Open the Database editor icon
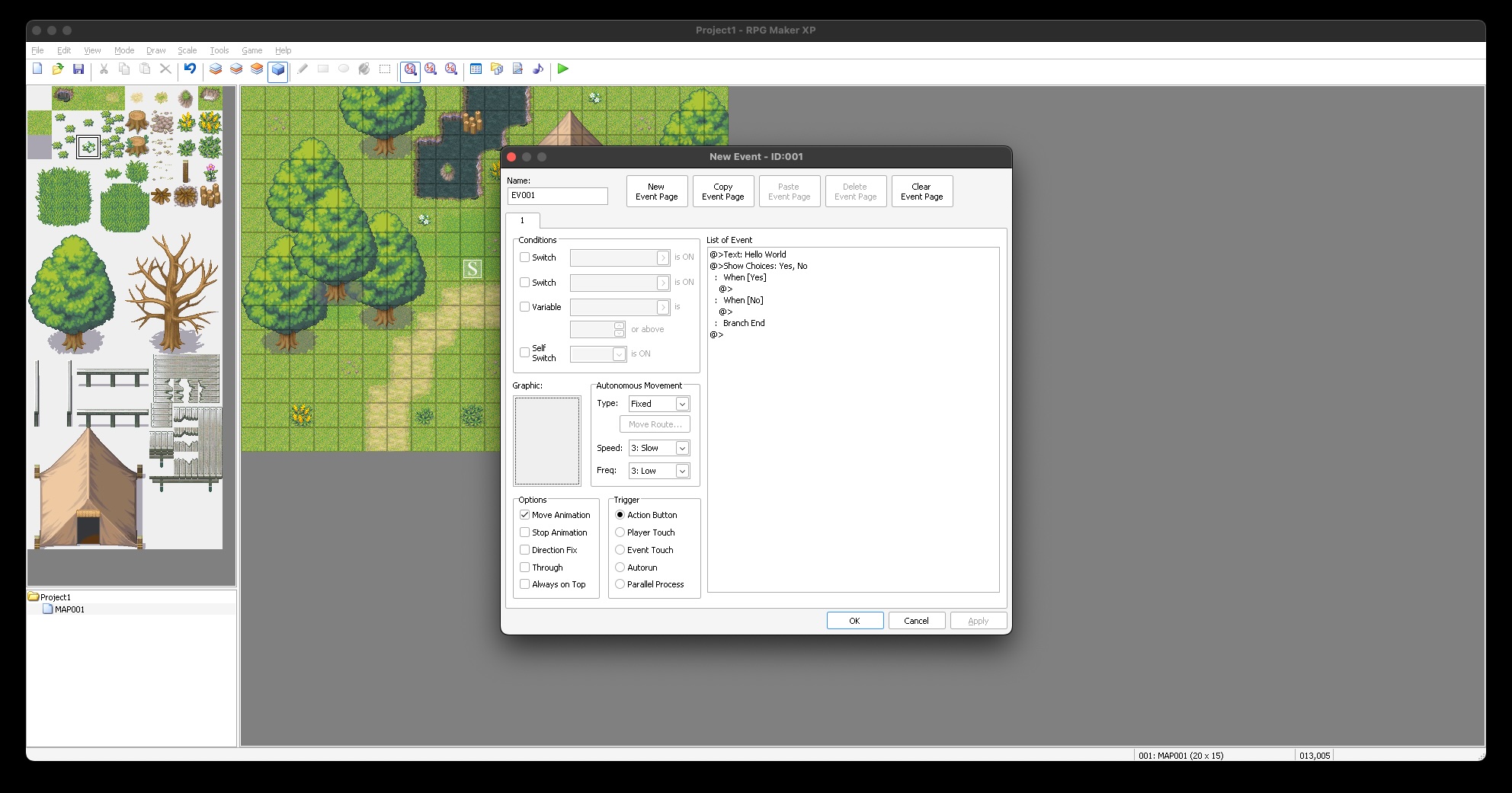The height and width of the screenshot is (793, 1512). pyautogui.click(x=476, y=69)
